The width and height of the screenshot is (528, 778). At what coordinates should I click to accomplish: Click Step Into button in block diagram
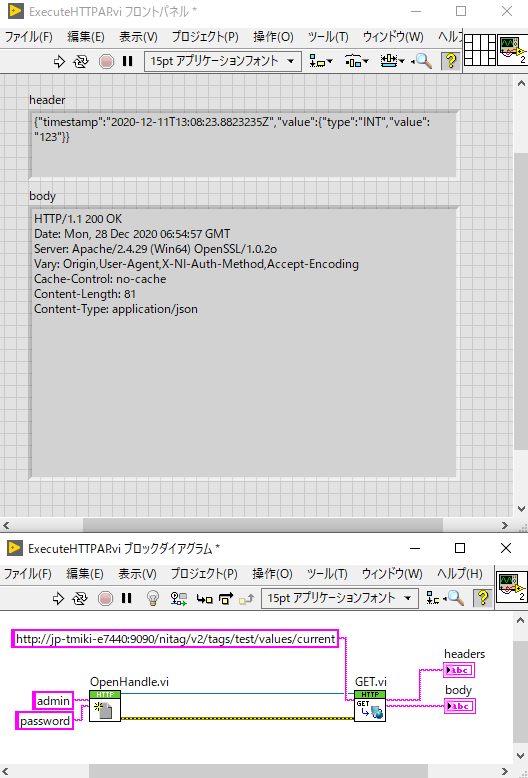pos(204,599)
